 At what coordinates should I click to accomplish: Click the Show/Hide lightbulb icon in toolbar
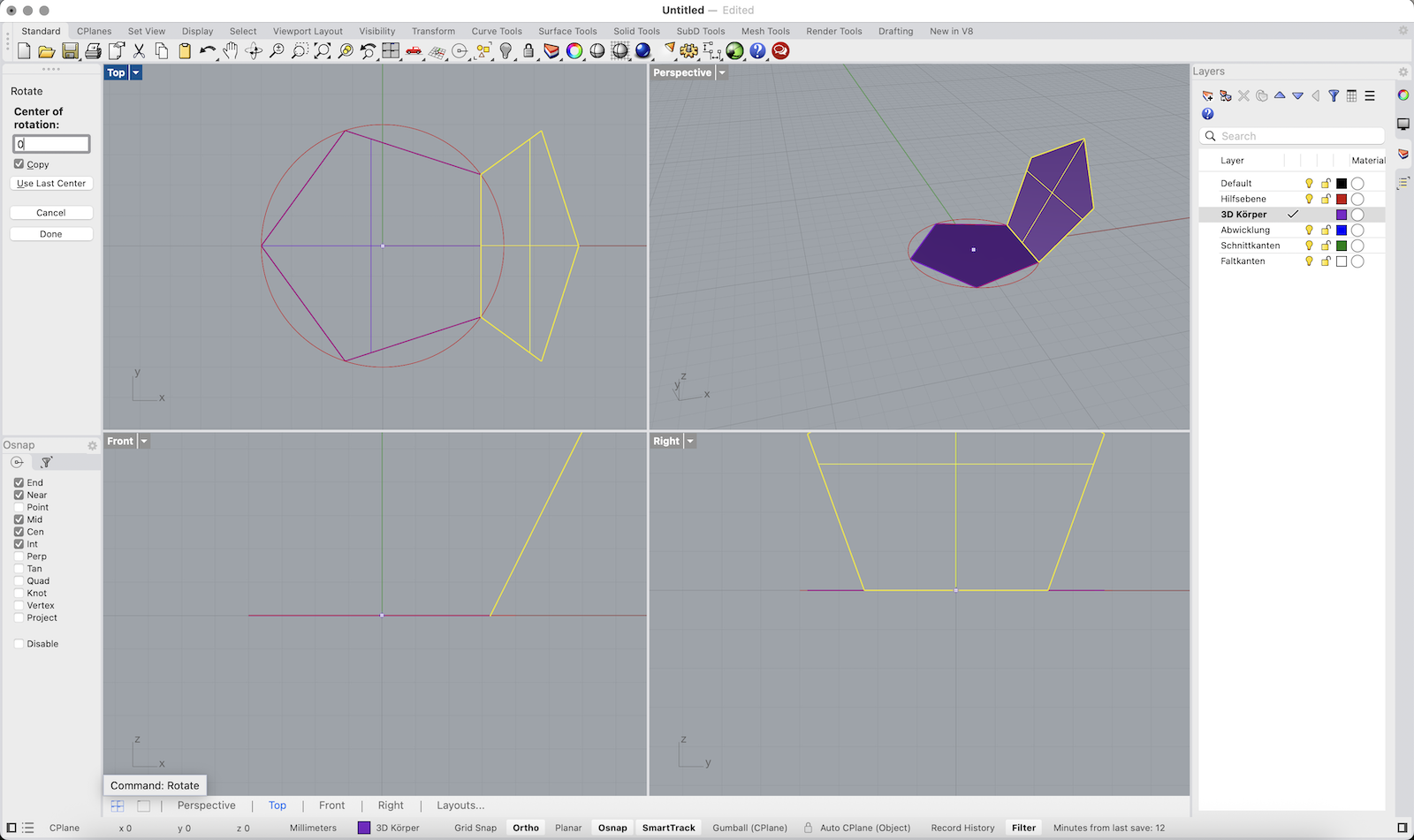506,51
